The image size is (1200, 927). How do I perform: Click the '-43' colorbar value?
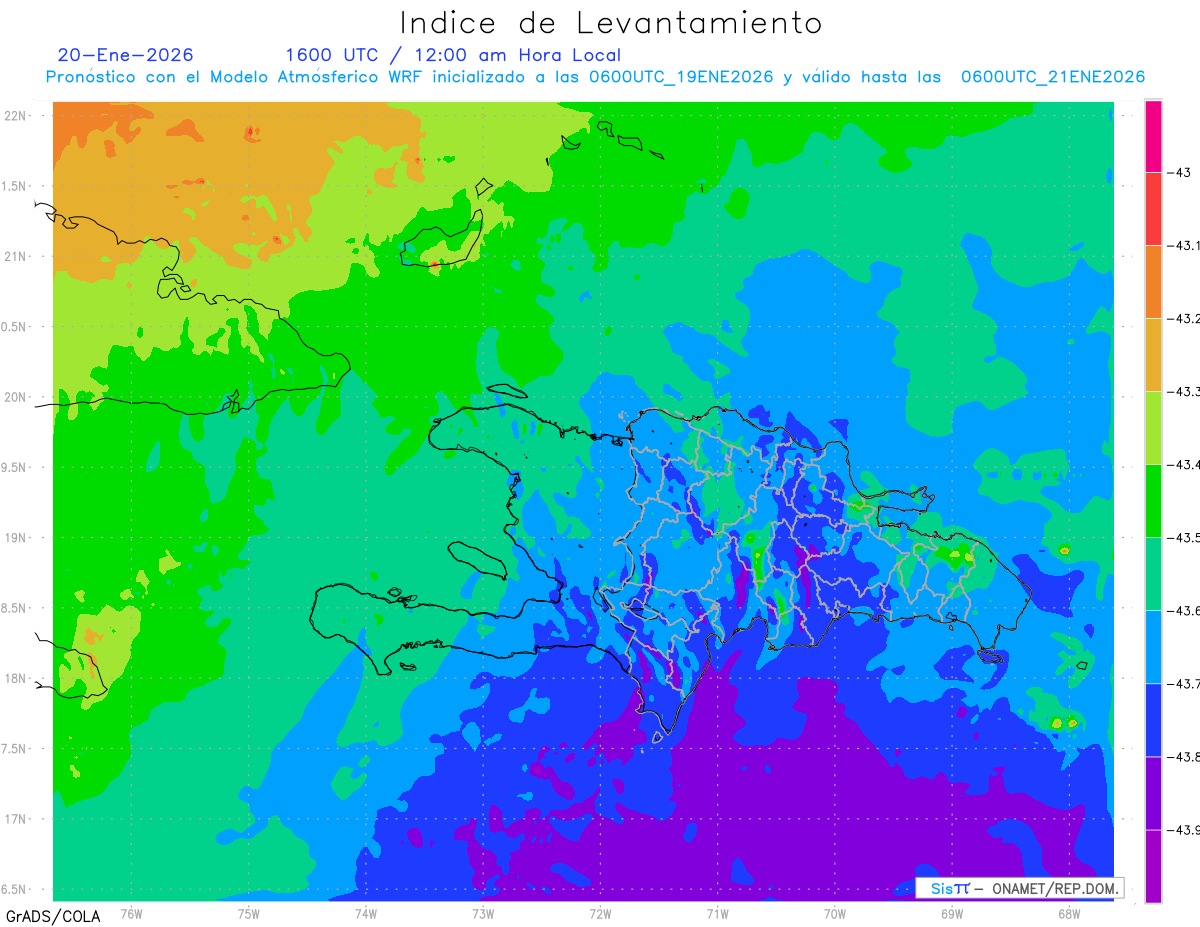click(1179, 173)
